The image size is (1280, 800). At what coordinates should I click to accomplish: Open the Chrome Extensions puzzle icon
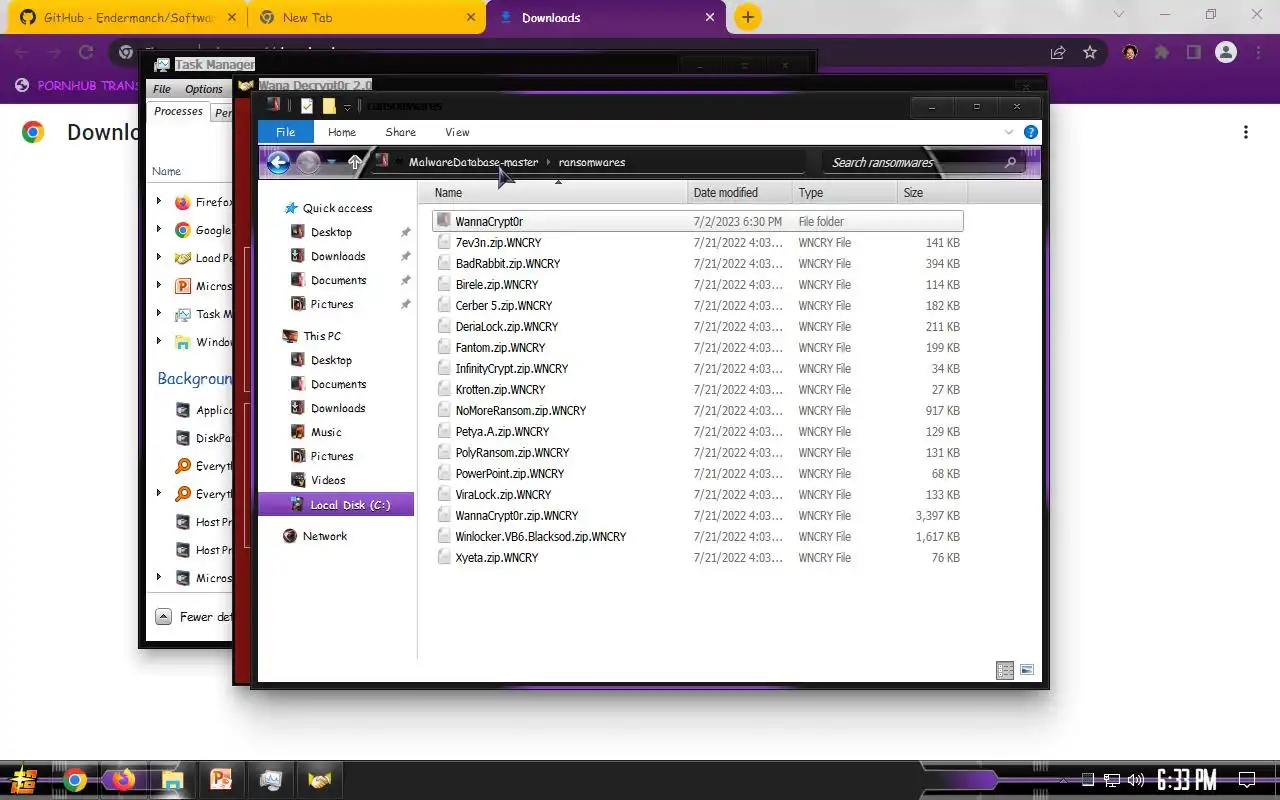1161,52
